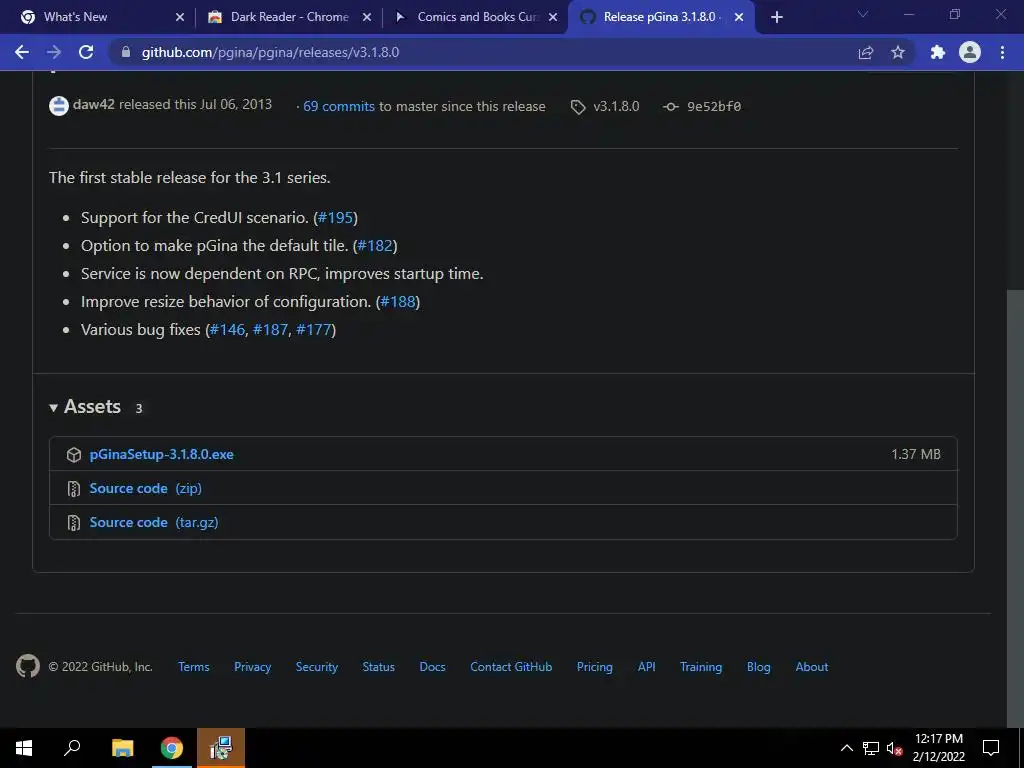Close the Release pGina 3.1.8.0 tab

pyautogui.click(x=739, y=17)
